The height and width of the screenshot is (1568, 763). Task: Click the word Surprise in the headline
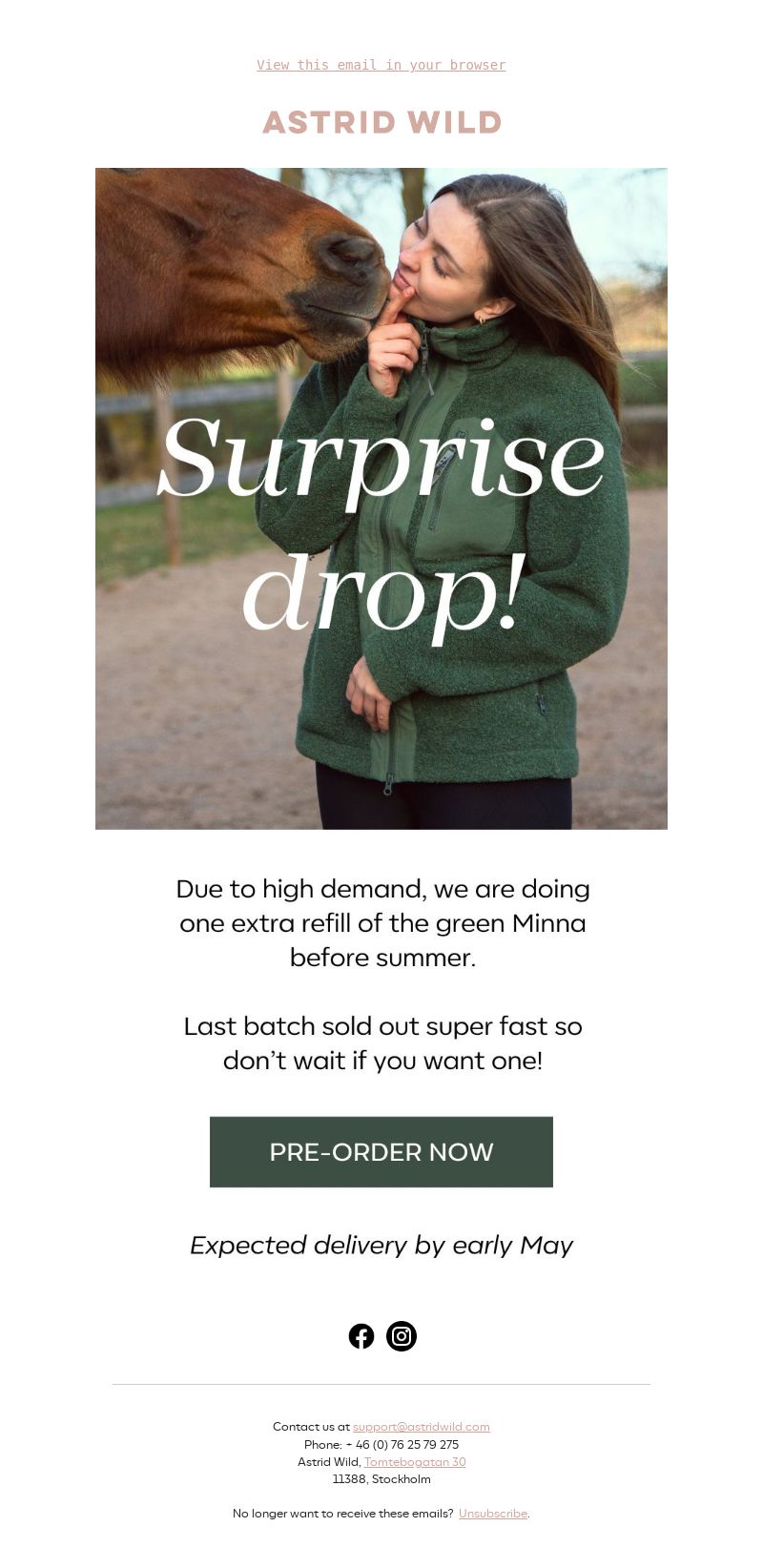tap(381, 458)
